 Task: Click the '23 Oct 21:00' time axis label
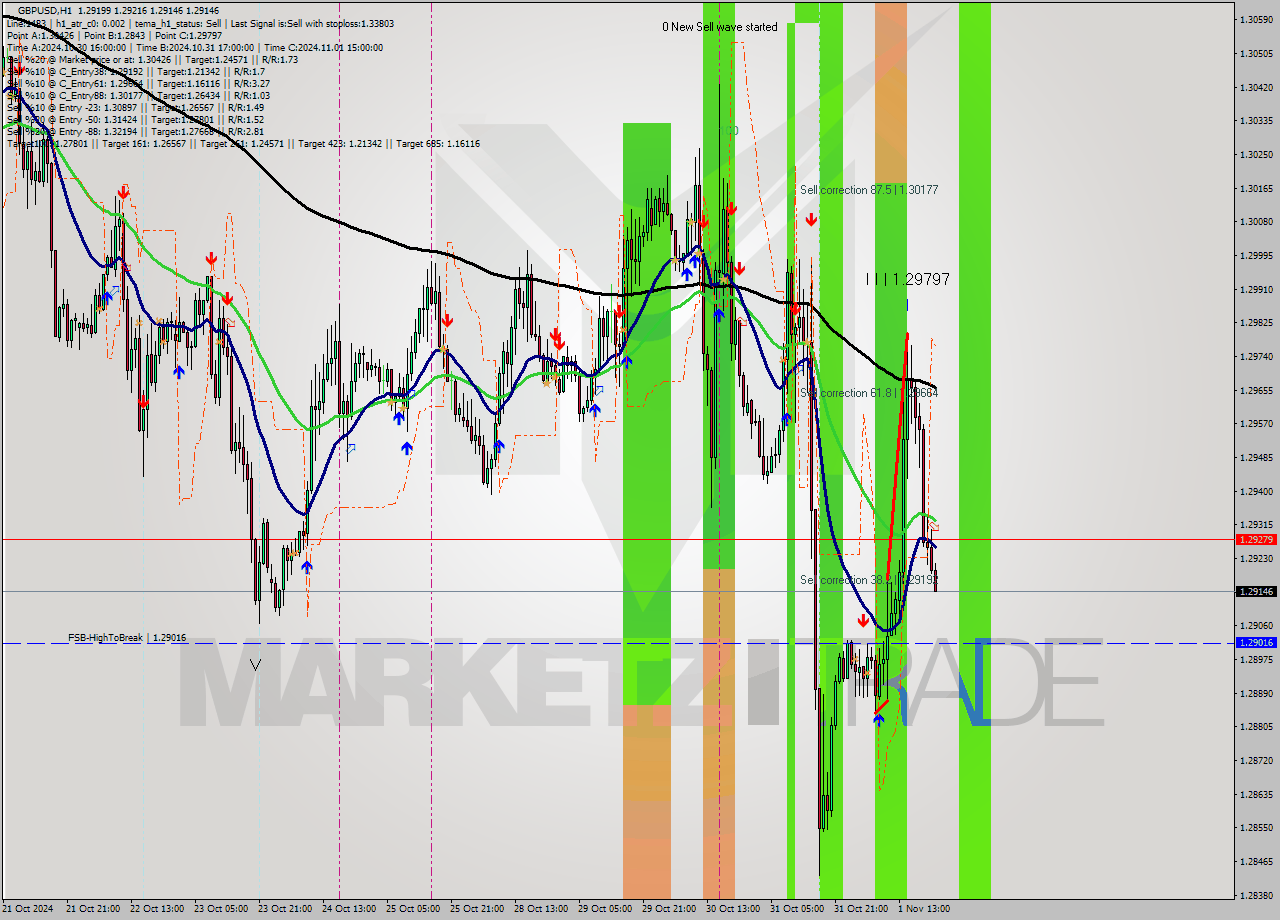click(285, 909)
